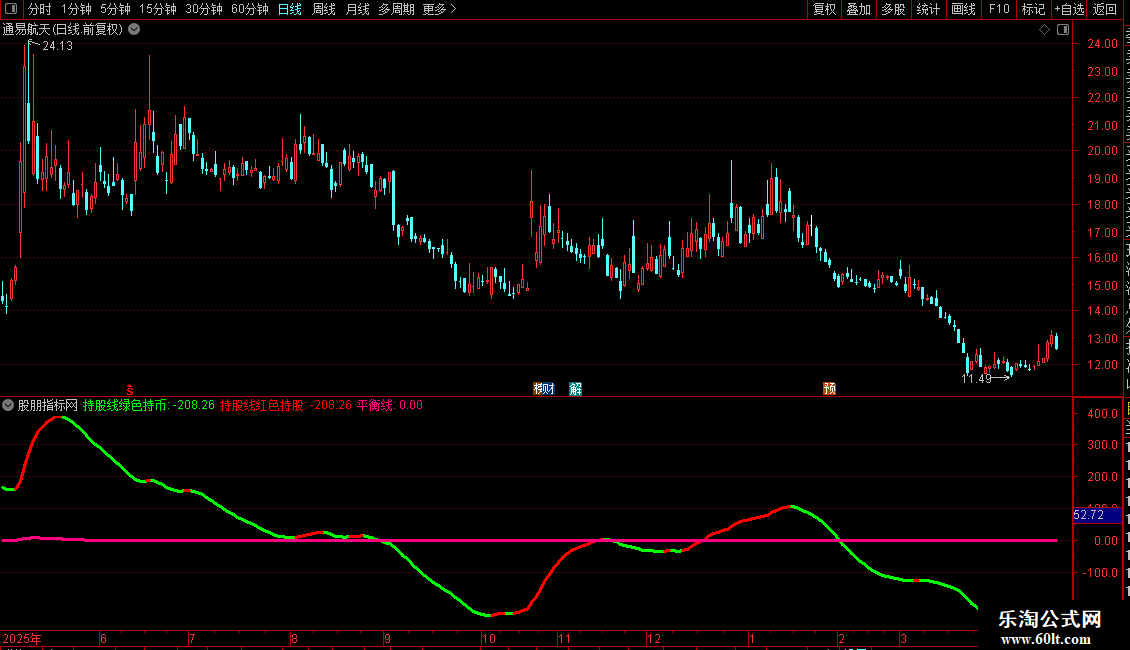Click the panel layout icon at top-left
The height and width of the screenshot is (650, 1130).
[11, 9]
